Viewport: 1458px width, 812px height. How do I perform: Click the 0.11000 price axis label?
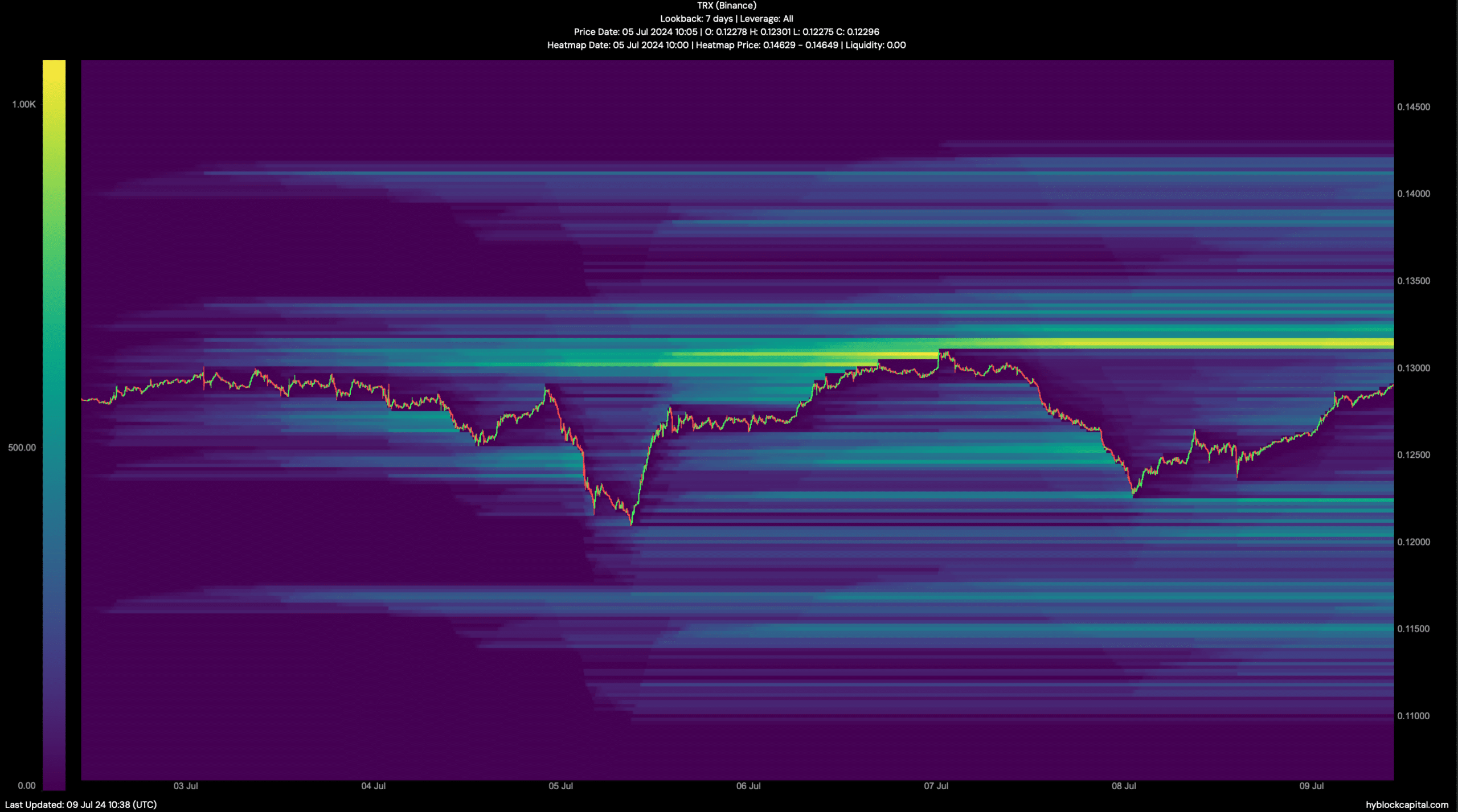tap(1414, 716)
